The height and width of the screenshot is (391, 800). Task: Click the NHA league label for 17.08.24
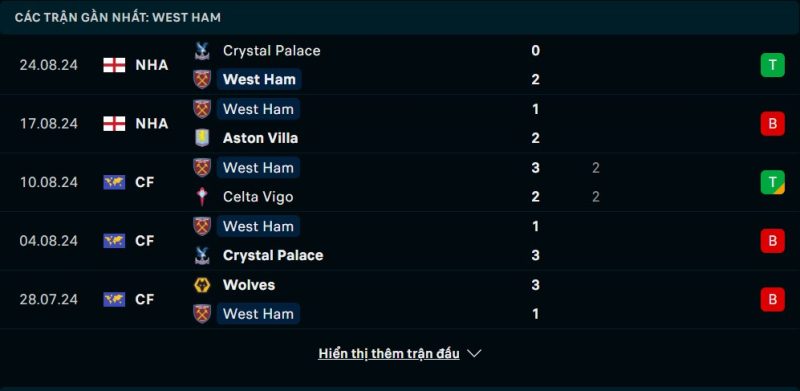[152, 124]
